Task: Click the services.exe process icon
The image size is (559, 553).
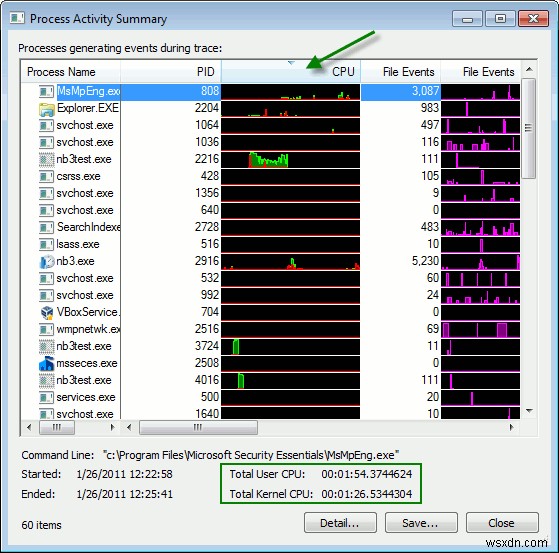Action: [46, 398]
